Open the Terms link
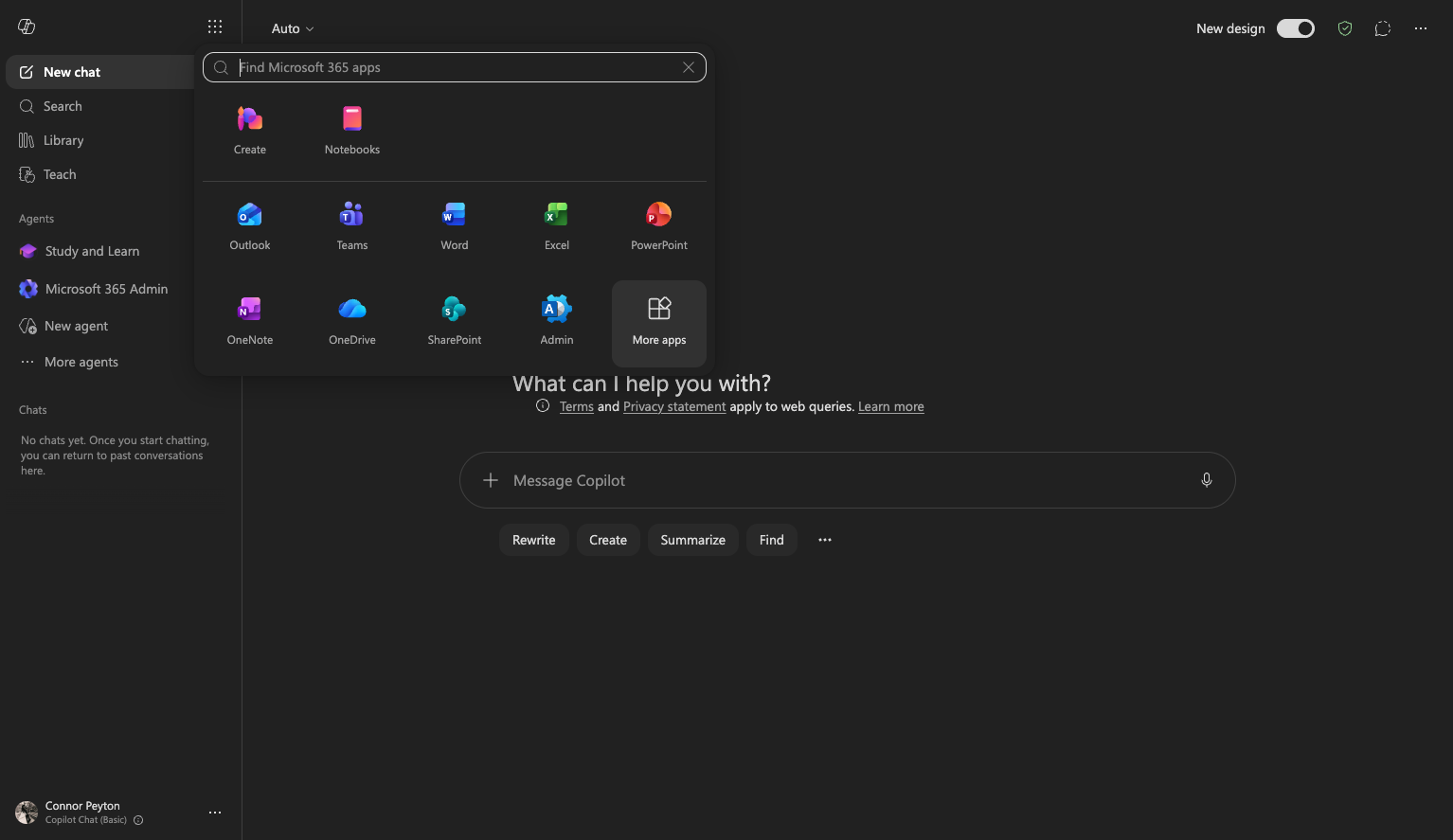The image size is (1453, 840). (x=577, y=406)
